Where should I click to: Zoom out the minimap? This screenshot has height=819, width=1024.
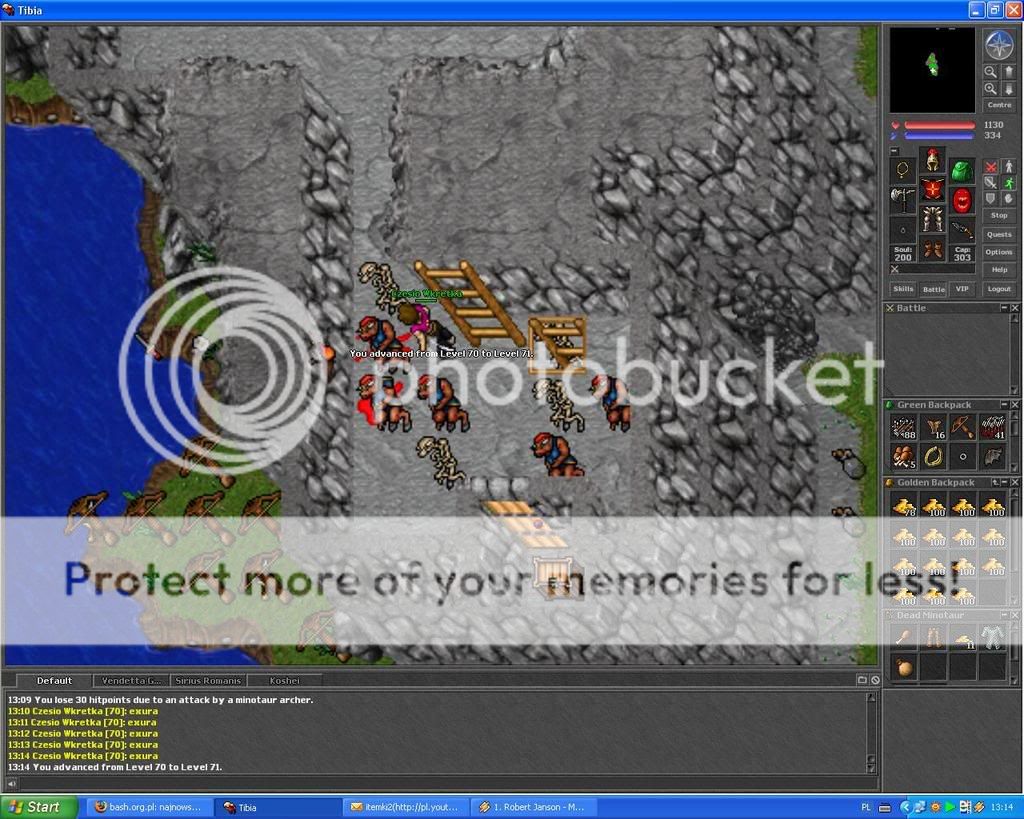tap(991, 71)
